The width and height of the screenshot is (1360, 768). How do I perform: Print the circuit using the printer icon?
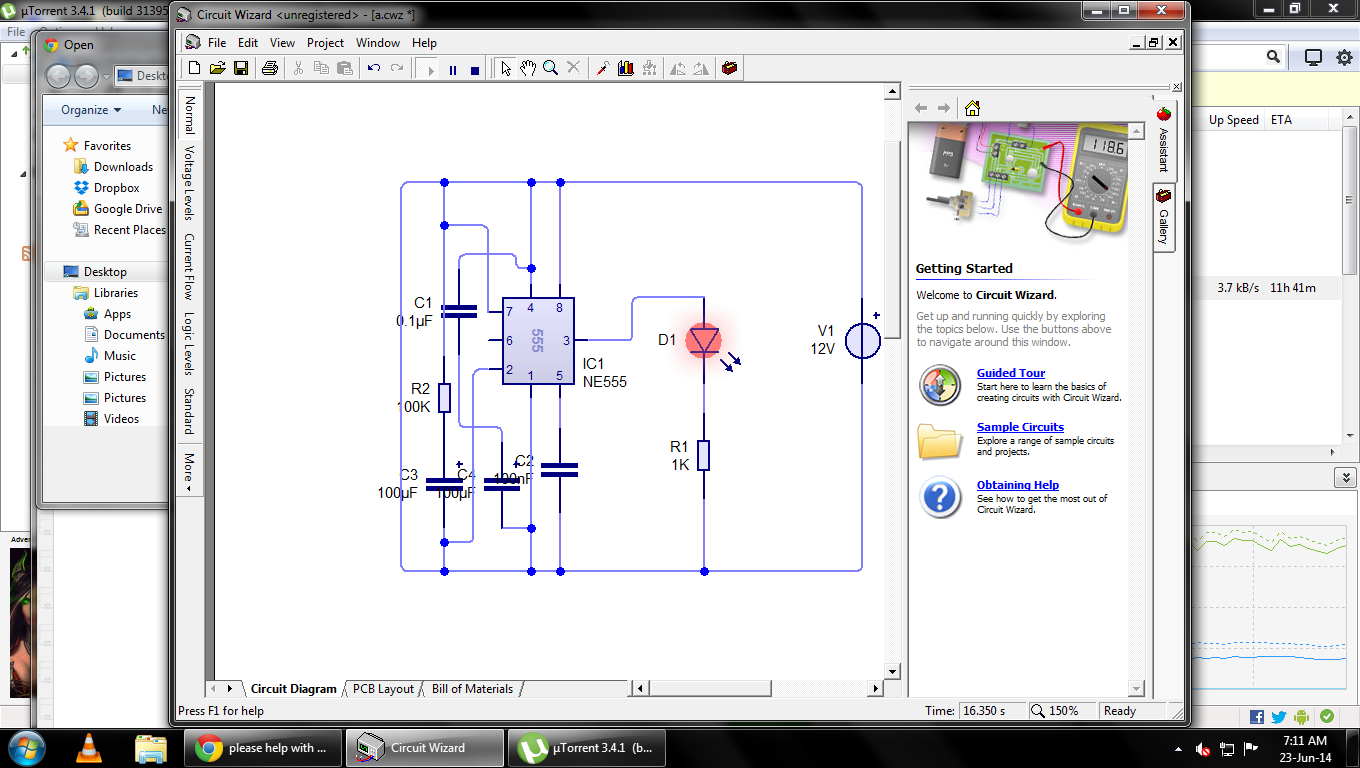point(269,68)
